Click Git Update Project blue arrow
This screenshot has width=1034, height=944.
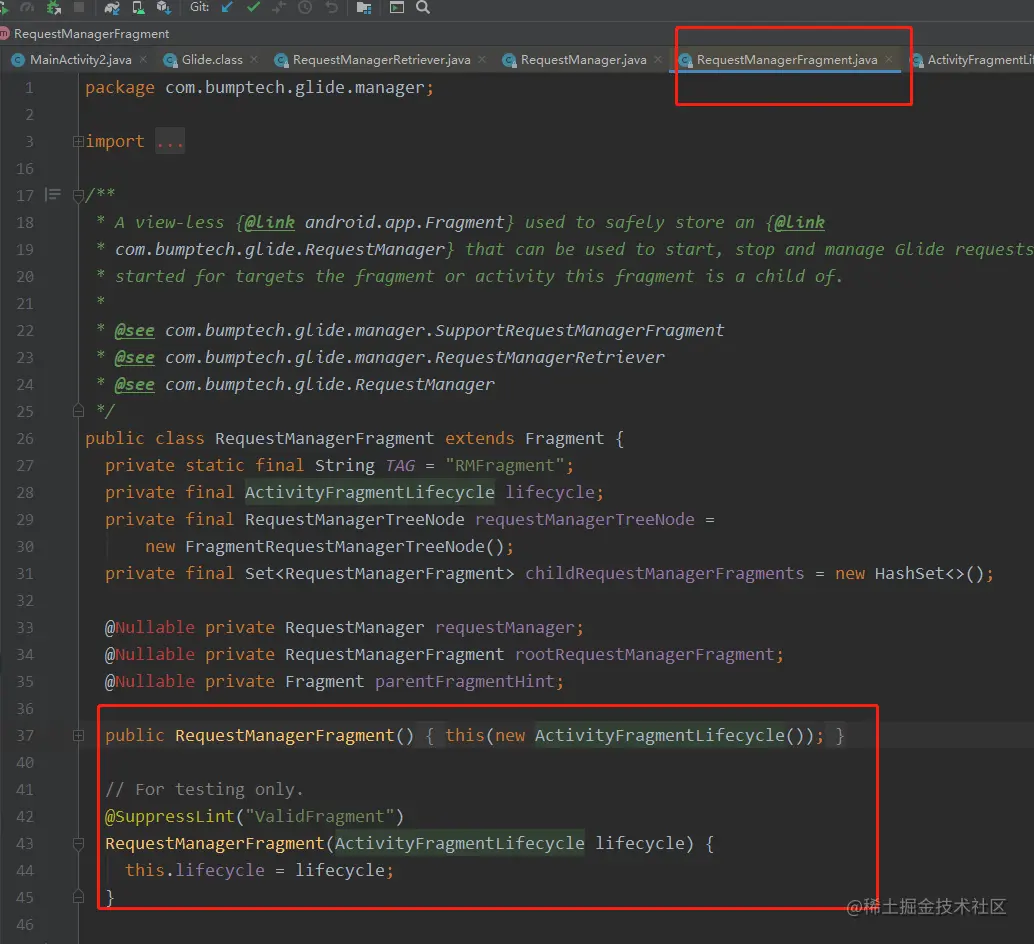click(228, 7)
